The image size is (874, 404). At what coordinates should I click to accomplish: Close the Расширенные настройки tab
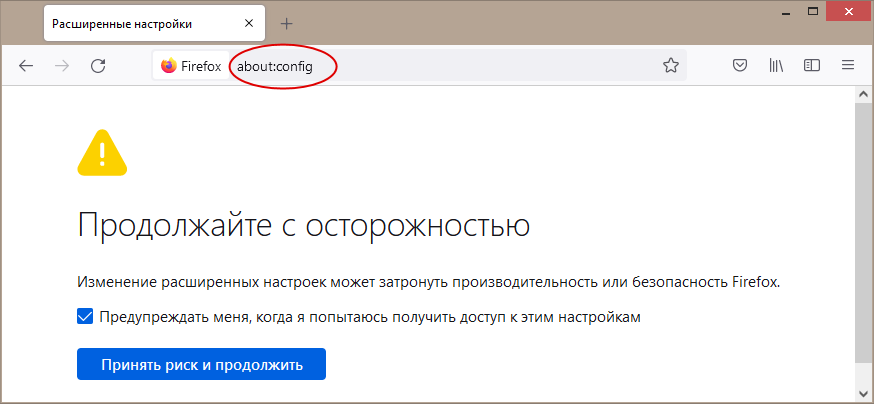pyautogui.click(x=249, y=23)
